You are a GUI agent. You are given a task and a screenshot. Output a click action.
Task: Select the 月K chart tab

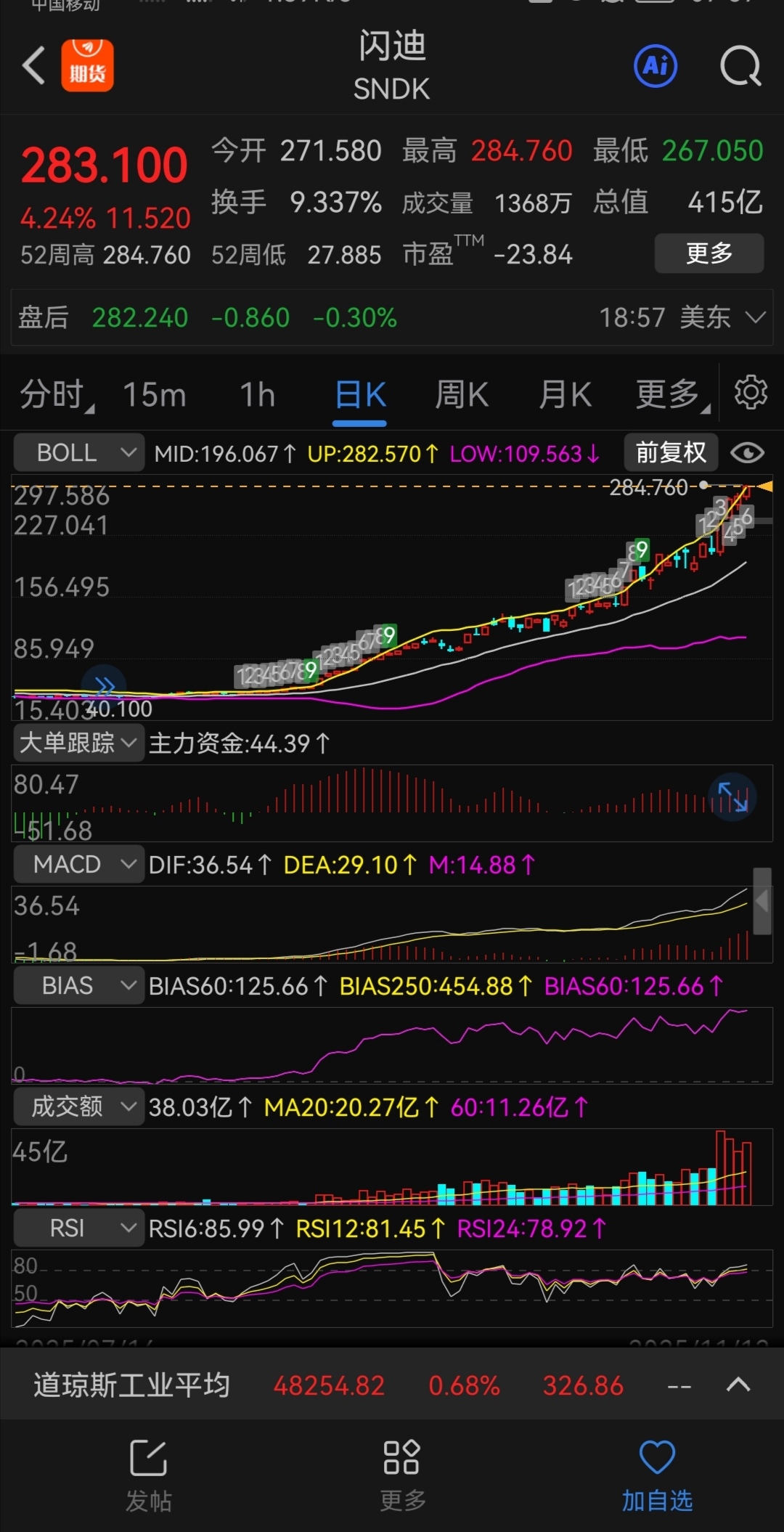pos(565,395)
